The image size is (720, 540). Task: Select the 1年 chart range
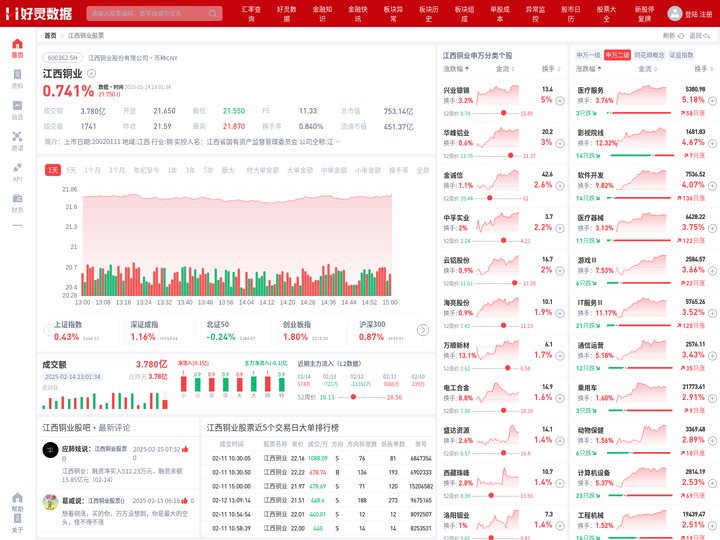(x=172, y=170)
